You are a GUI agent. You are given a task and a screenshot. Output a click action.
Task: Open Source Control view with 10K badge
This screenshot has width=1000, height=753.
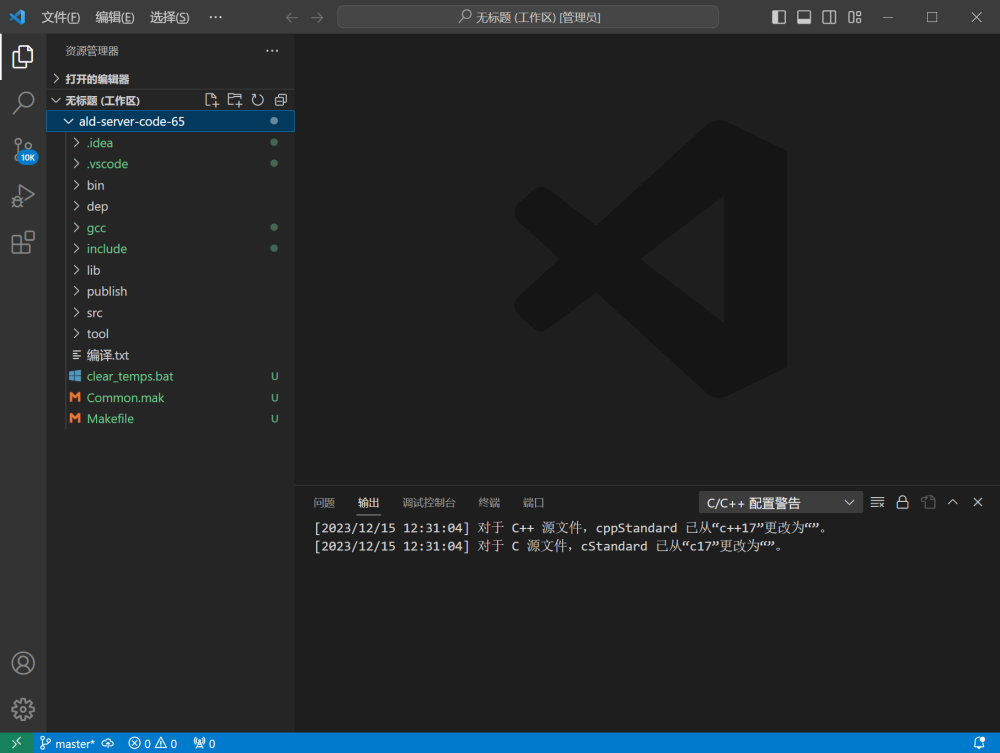pyautogui.click(x=23, y=150)
